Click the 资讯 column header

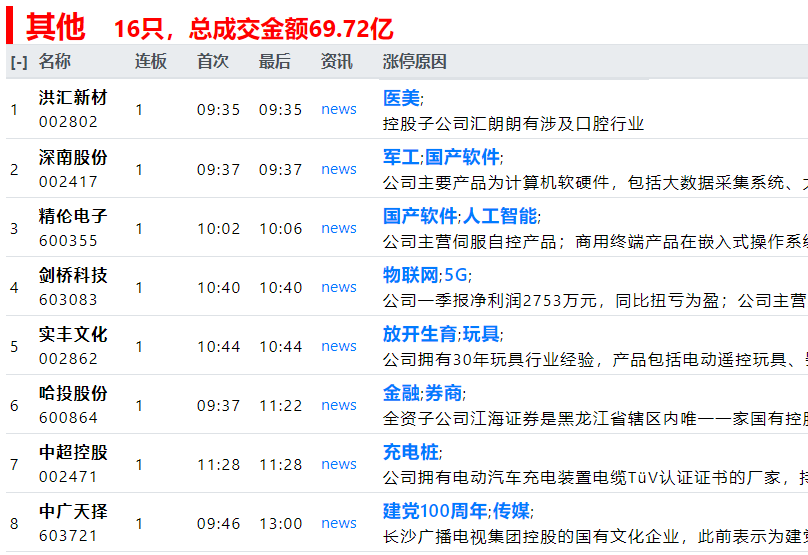point(336,61)
